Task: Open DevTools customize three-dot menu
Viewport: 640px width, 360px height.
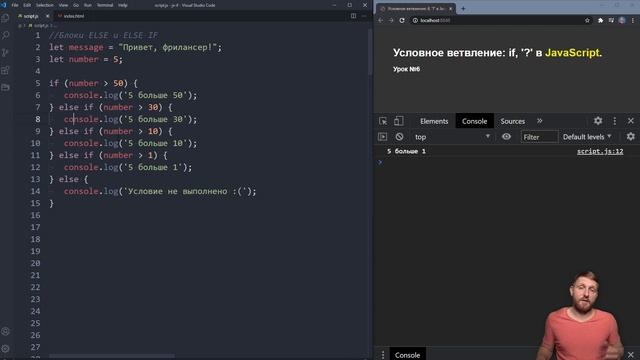Action: point(615,121)
